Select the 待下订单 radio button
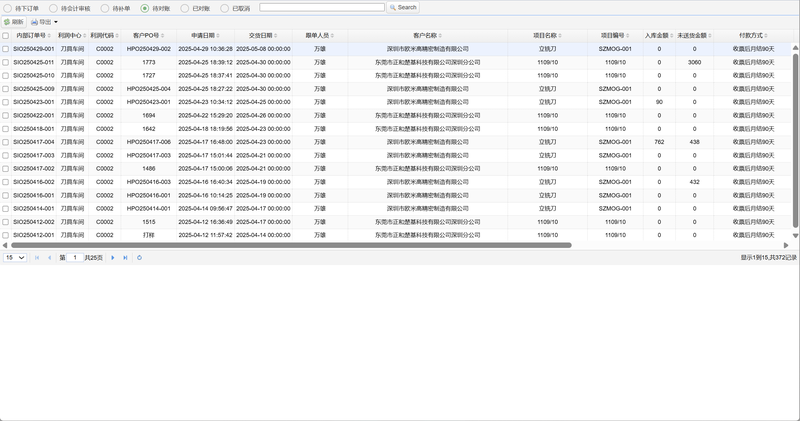 pyautogui.click(x=8, y=8)
